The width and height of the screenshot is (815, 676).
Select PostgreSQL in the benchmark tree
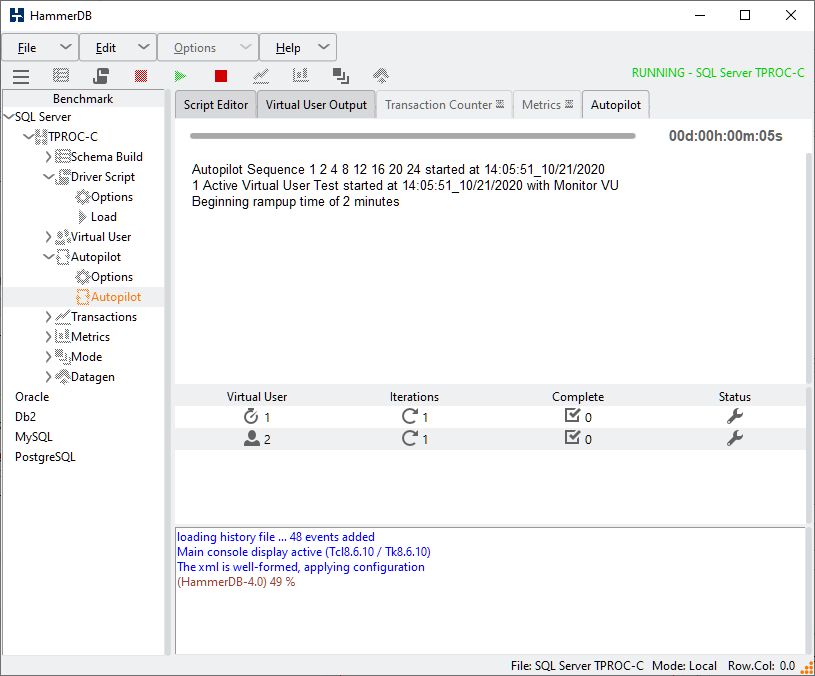pyautogui.click(x=45, y=457)
